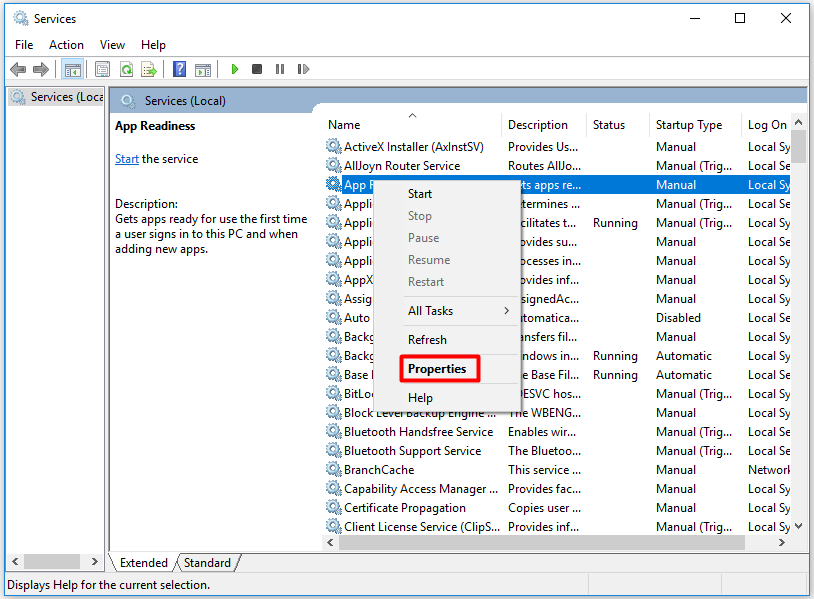Click gear icon of Certificate Propagation service
The image size is (814, 599).
333,507
